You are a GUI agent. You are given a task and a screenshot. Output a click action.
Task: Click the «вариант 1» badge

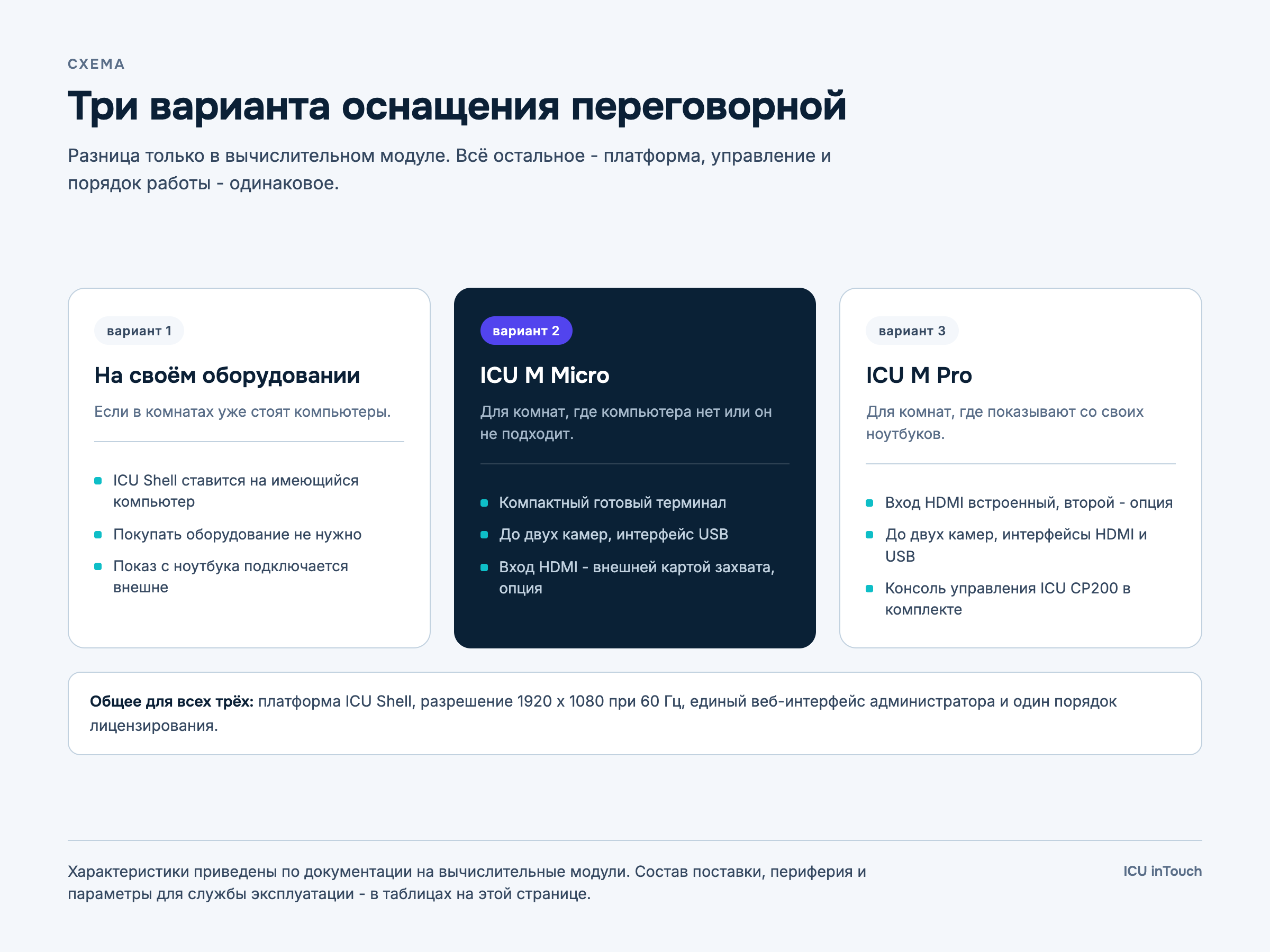pyautogui.click(x=139, y=331)
